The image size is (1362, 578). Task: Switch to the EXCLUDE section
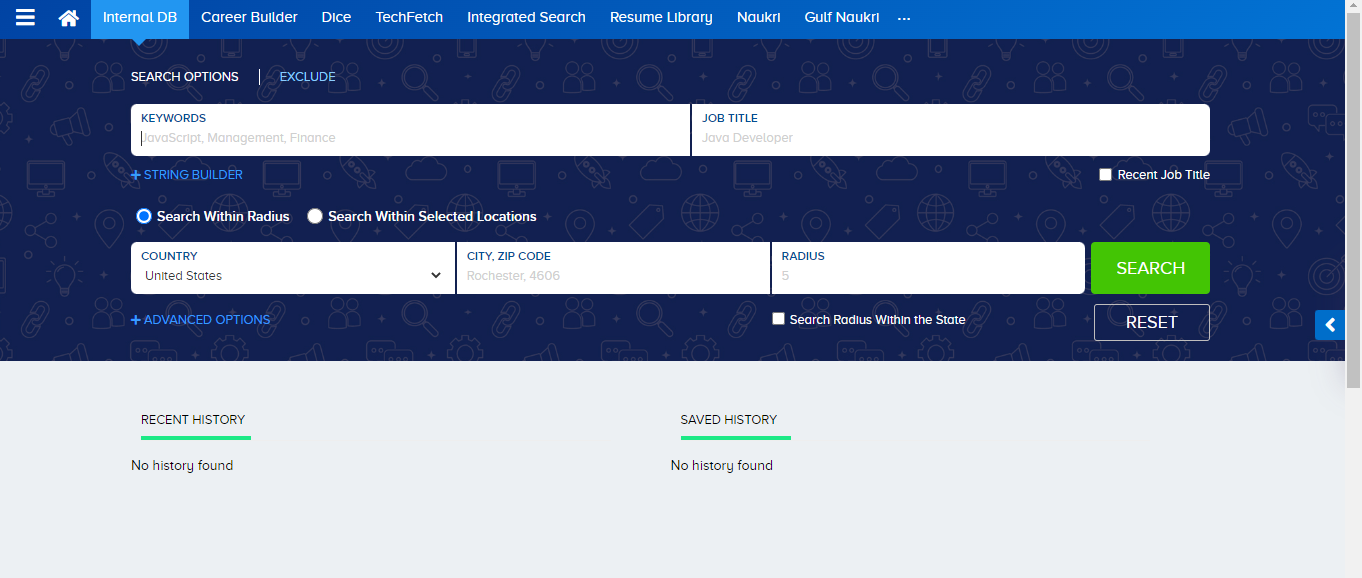pyautogui.click(x=307, y=76)
